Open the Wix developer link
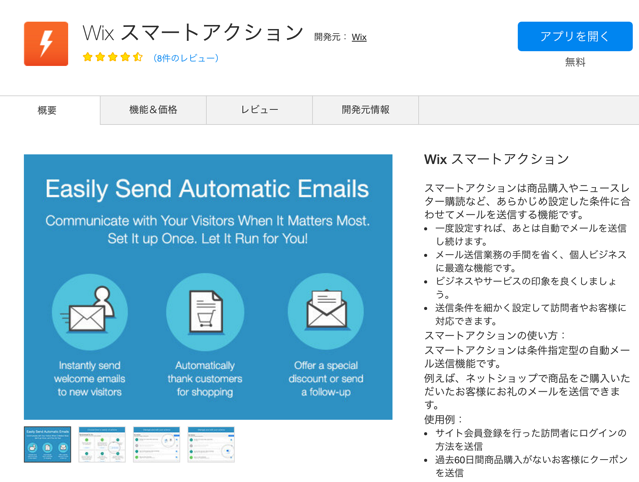Screen dimensions: 639x482 [x=359, y=37]
